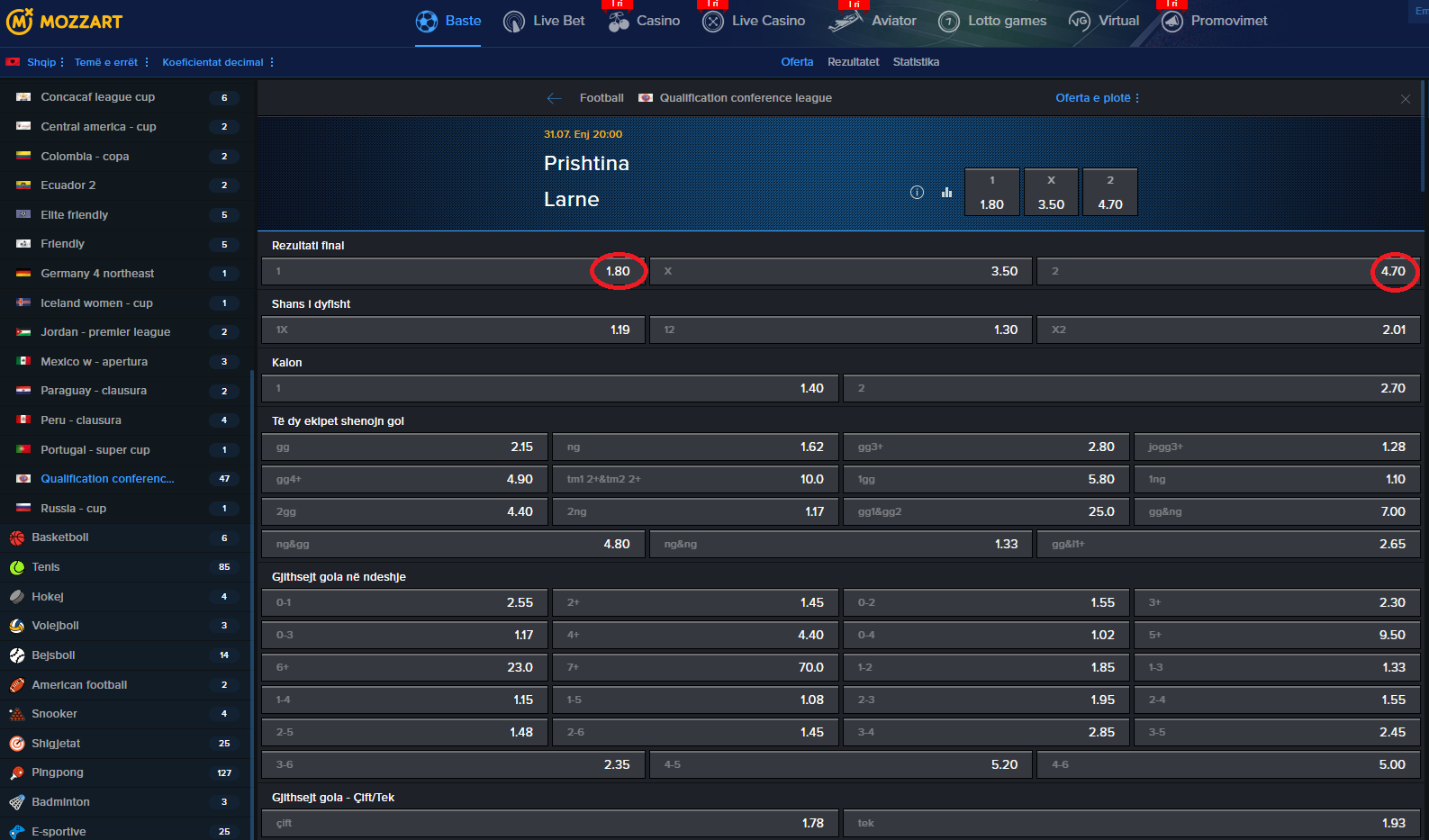
Task: Pick Rezultati final X at 3.50
Action: [841, 271]
